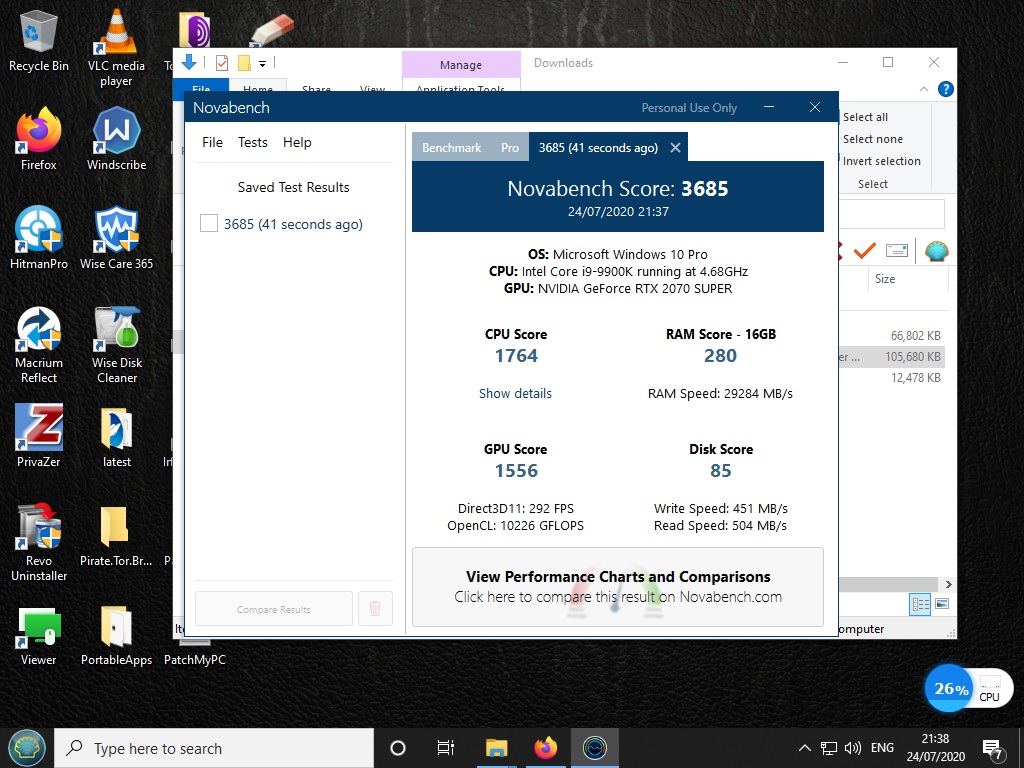
Task: Open the Recycle Bin desktop icon
Action: pos(39,41)
